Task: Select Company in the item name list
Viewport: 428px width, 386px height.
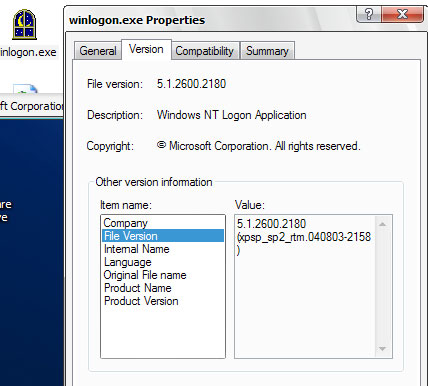Action: click(x=163, y=223)
